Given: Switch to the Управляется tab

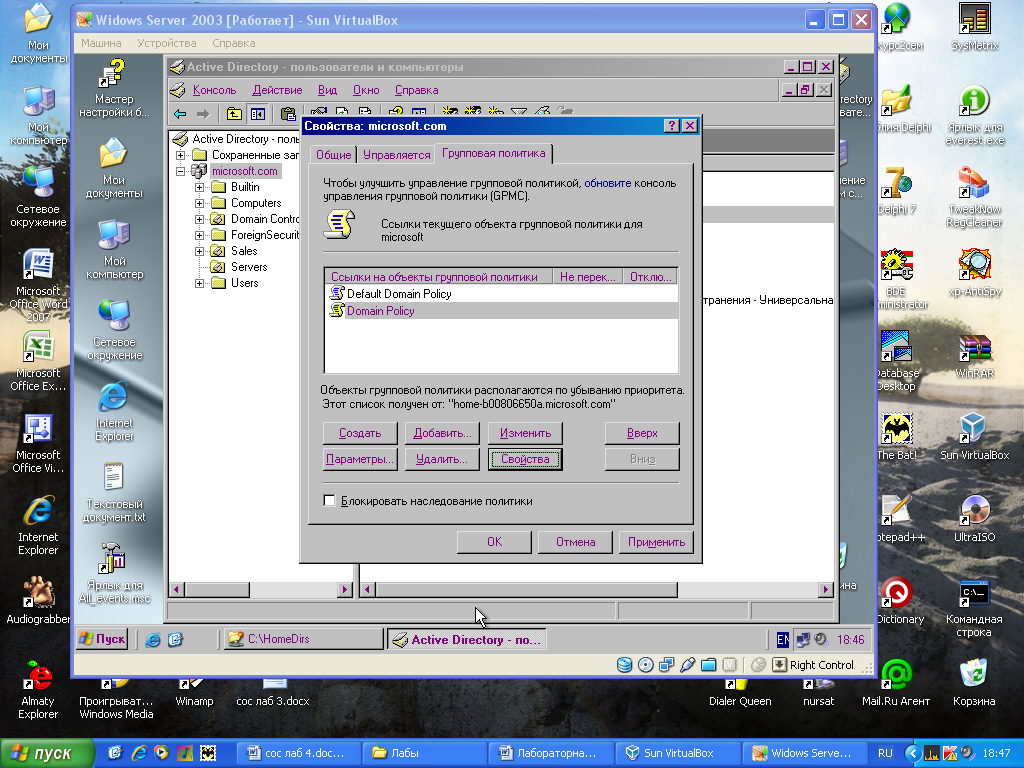Looking at the screenshot, I should tap(396, 155).
